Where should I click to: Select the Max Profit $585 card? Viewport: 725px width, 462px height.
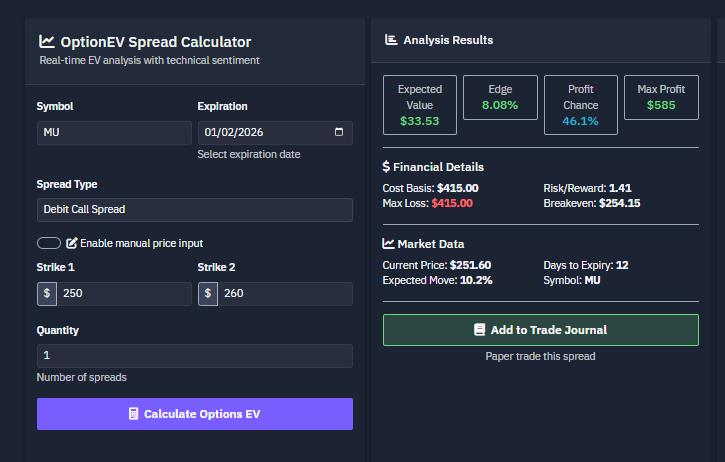pos(661,98)
